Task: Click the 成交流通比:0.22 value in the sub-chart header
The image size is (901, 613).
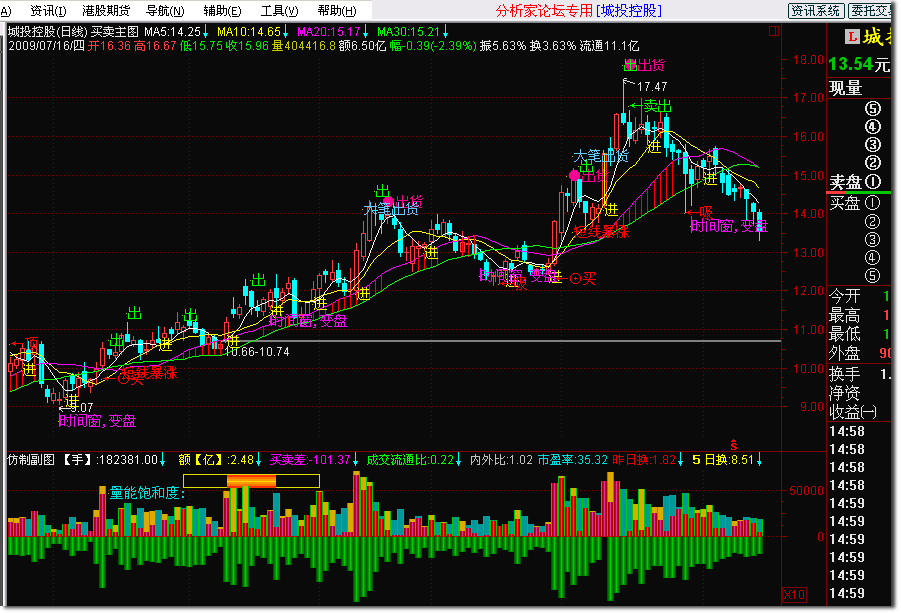Action: (410, 460)
